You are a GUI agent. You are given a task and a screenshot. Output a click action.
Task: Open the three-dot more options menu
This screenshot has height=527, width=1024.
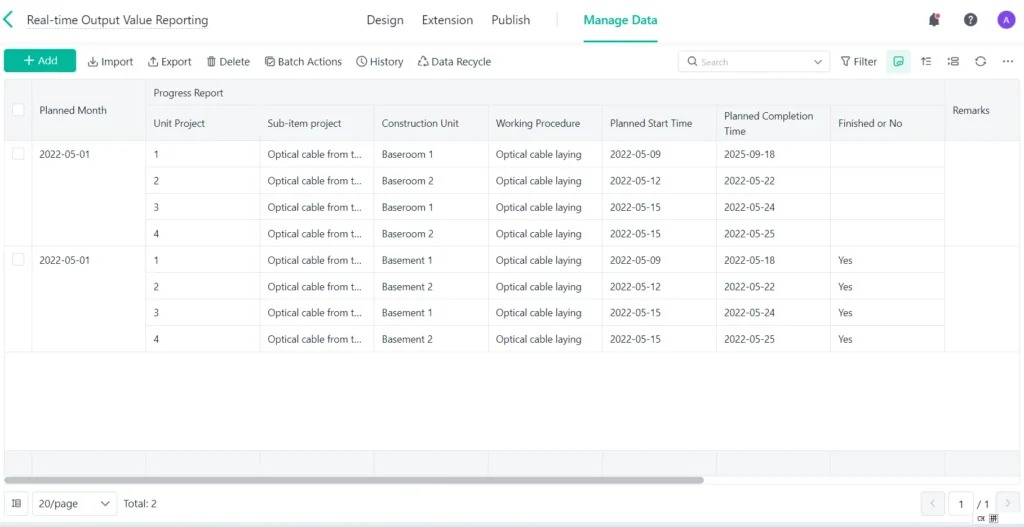tap(1007, 61)
